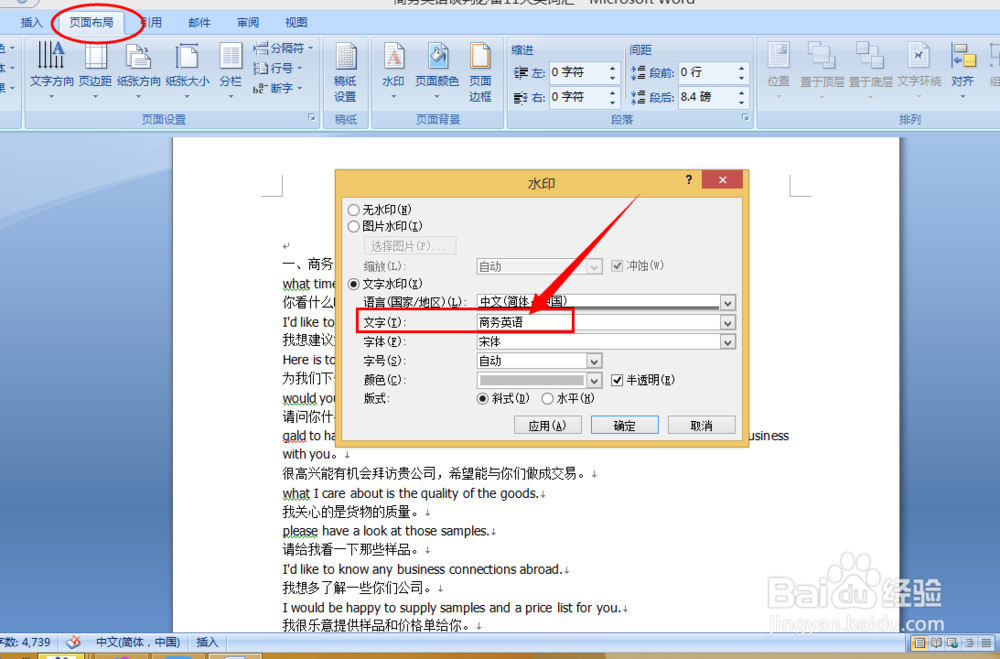Open the 颜色 color picker dropdown
Image resolution: width=1000 pixels, height=659 pixels.
click(x=594, y=380)
